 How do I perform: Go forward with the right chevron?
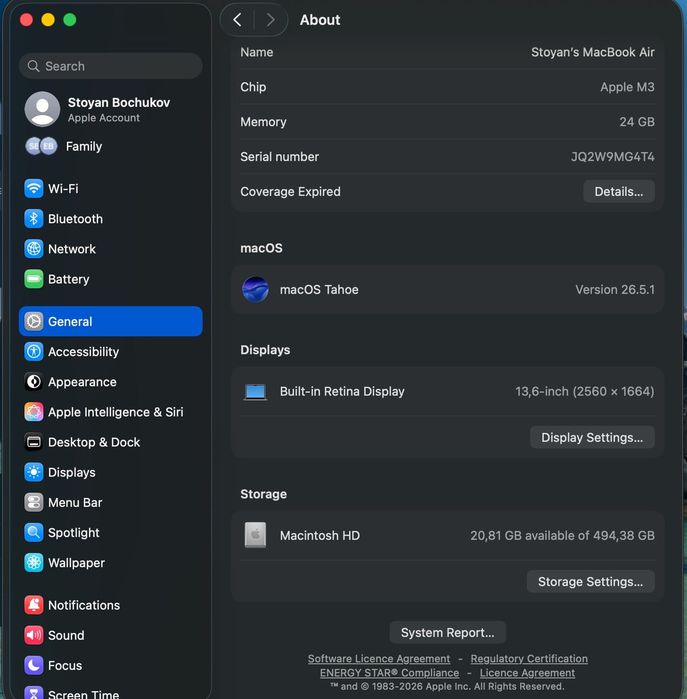[x=270, y=20]
